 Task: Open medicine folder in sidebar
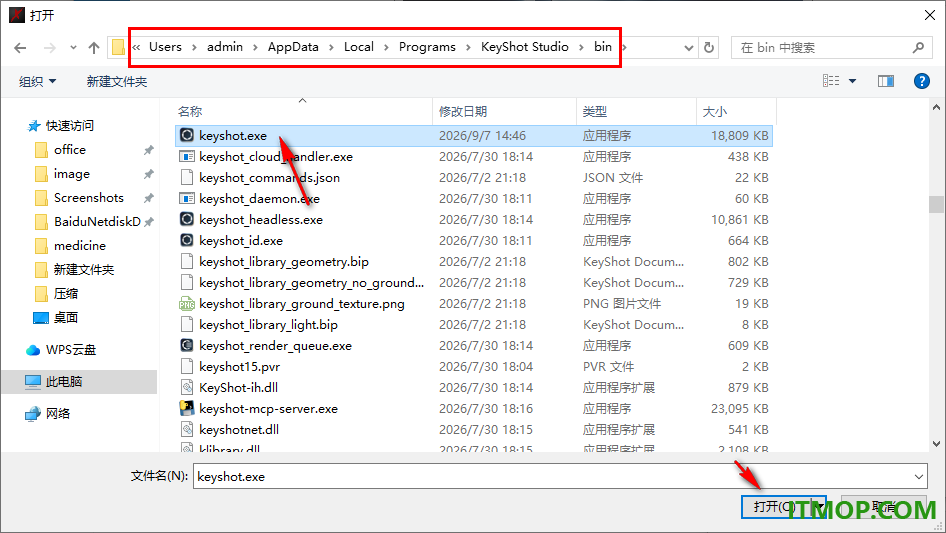pos(79,246)
